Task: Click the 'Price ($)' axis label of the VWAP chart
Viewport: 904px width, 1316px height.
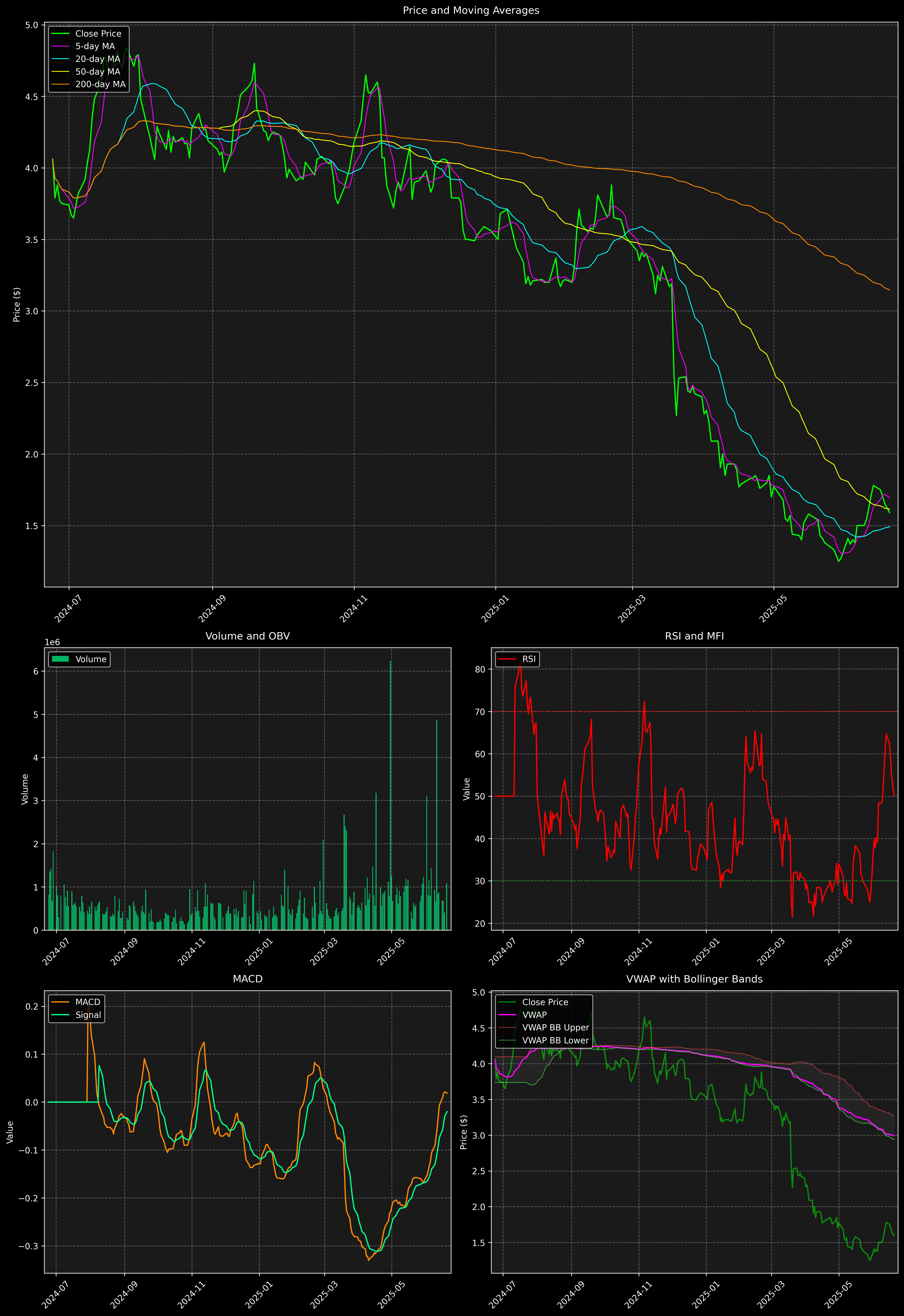Action: (464, 1132)
